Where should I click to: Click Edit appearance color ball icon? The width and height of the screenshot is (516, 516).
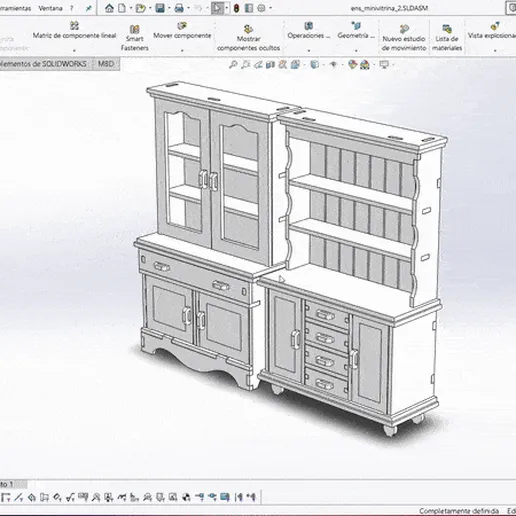(352, 64)
